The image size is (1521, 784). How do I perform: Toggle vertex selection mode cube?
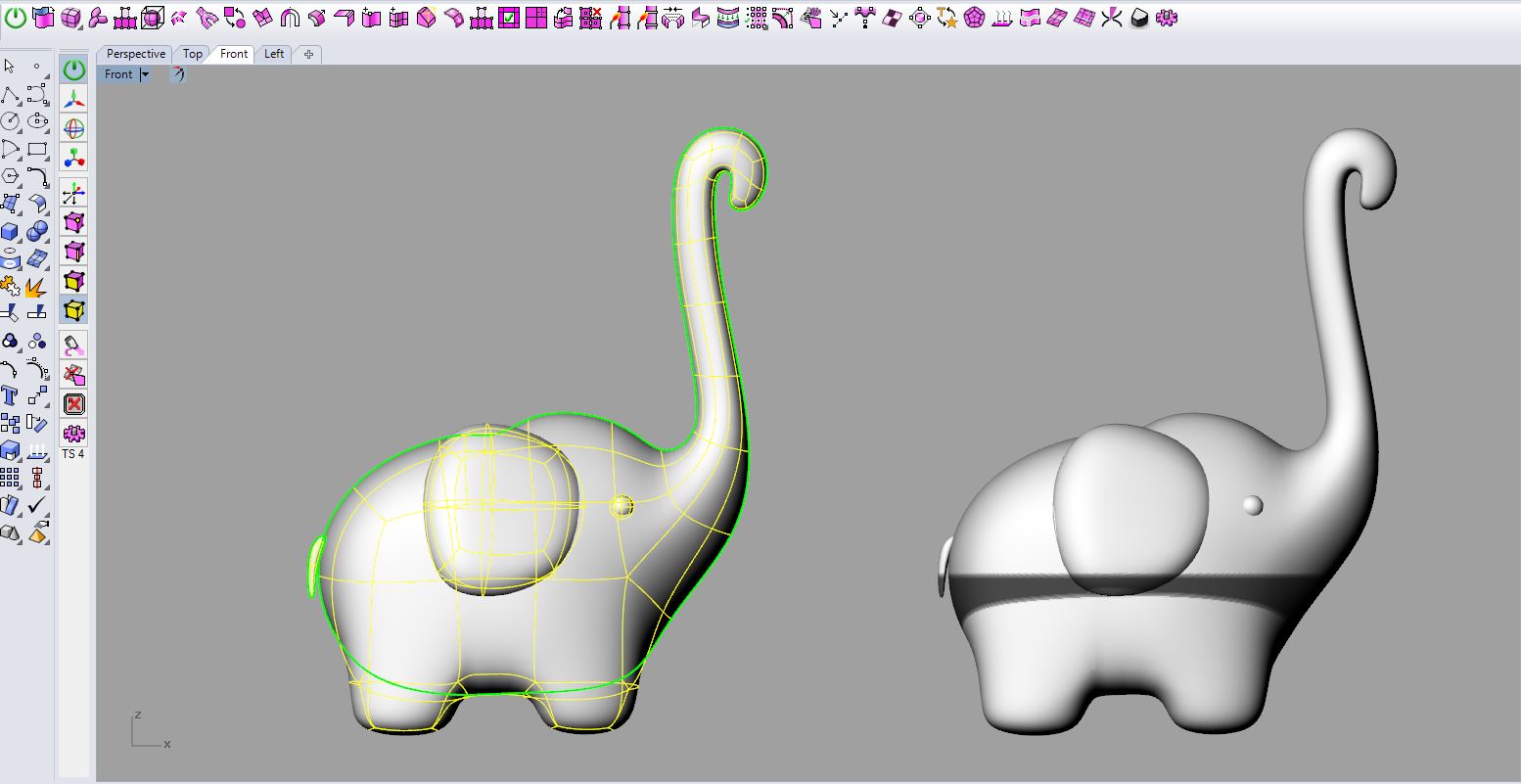pyautogui.click(x=74, y=222)
